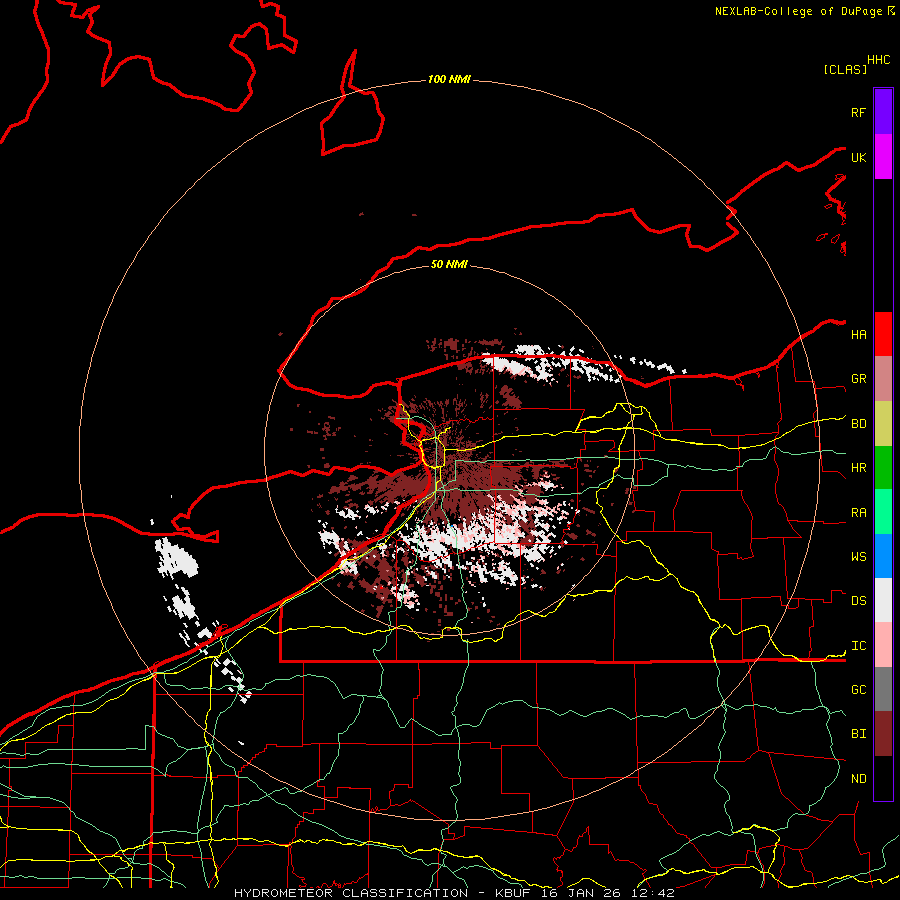Screen dimensions: 900x900
Task: Click the white DS legend swatch
Action: [x=883, y=600]
